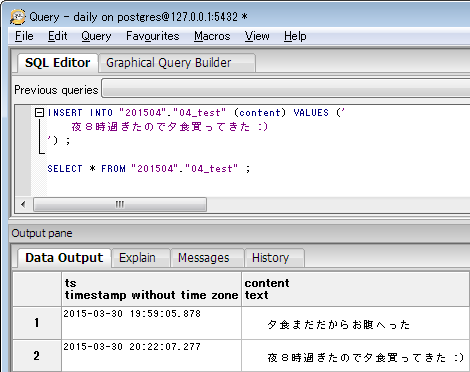The height and width of the screenshot is (372, 470).
Task: Select the content text column header
Action: pyautogui.click(x=355, y=289)
